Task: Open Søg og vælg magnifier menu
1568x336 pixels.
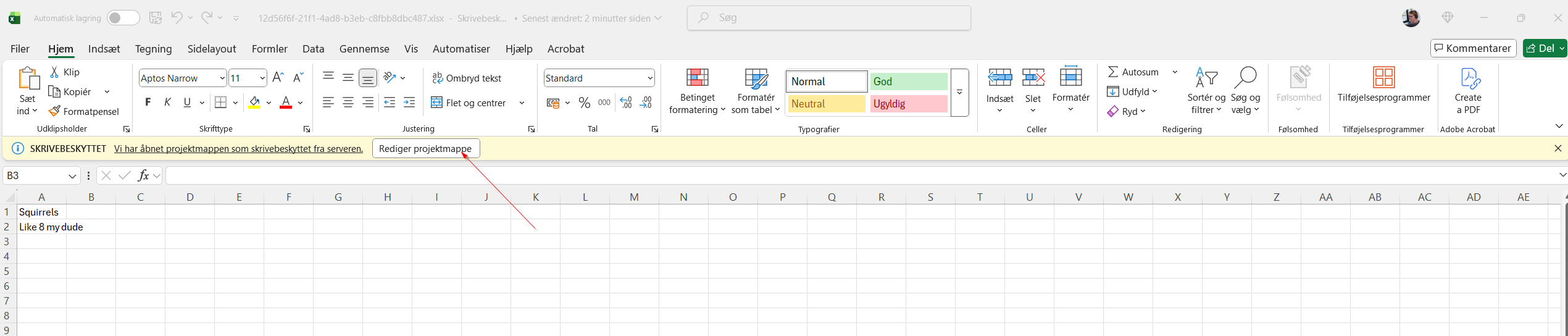Action: click(1246, 91)
